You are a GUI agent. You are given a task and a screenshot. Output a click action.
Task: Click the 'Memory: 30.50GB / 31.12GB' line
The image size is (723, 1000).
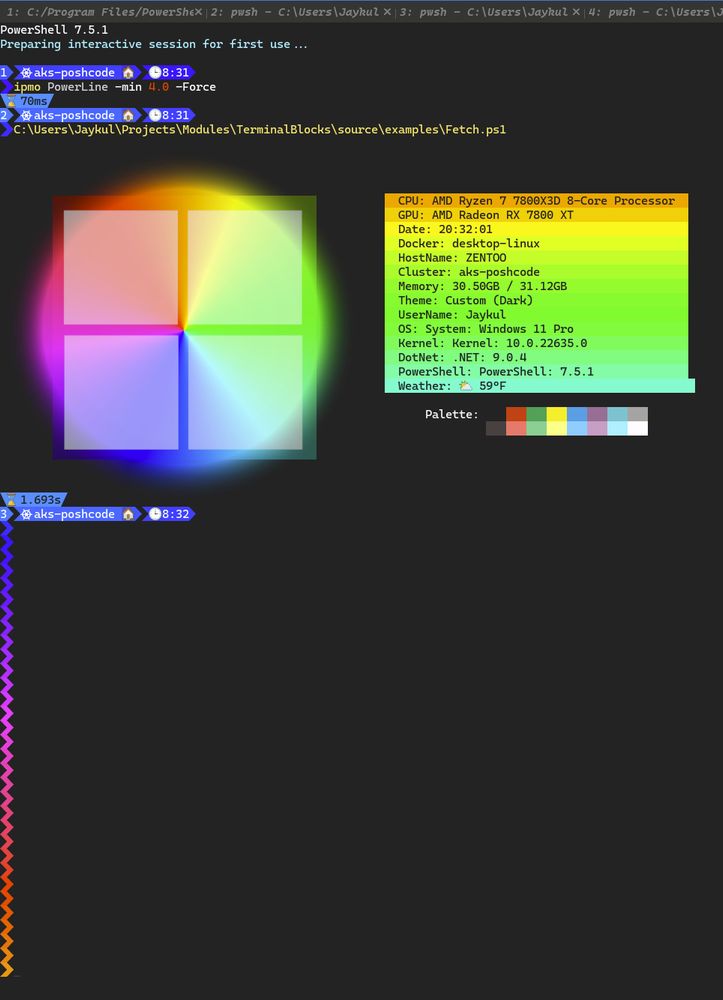(536, 286)
